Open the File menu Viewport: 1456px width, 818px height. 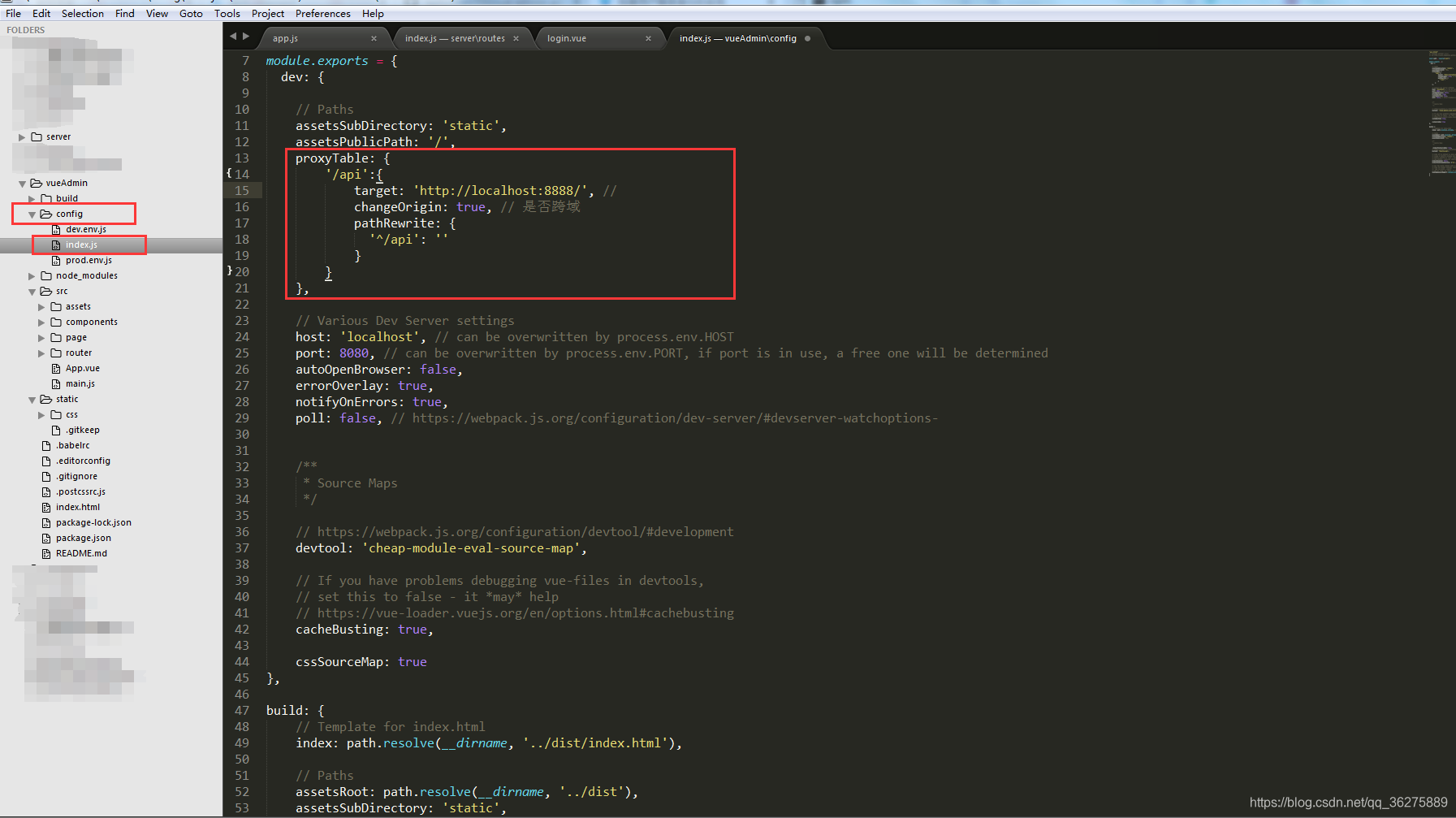(x=13, y=14)
